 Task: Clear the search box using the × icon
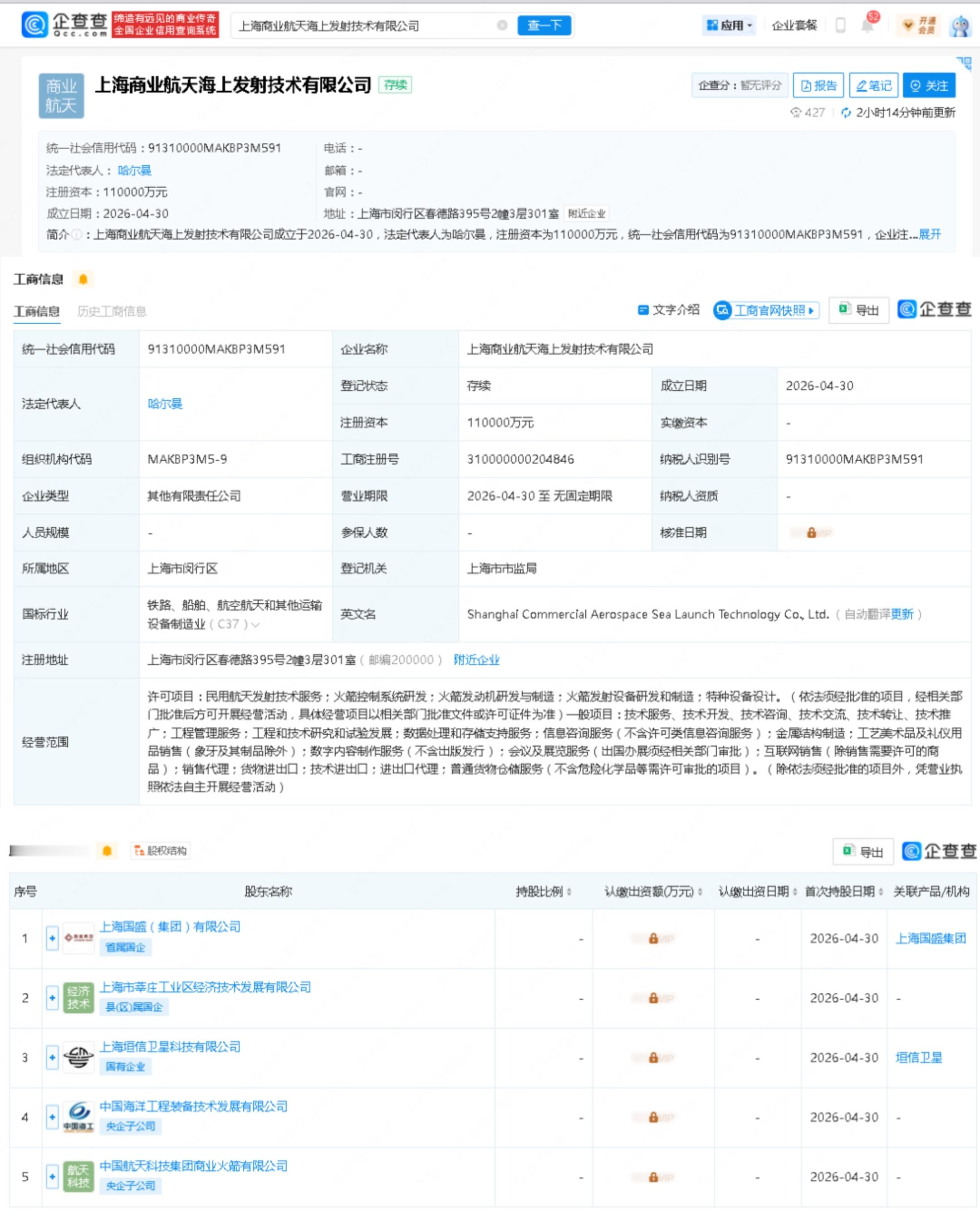(501, 25)
